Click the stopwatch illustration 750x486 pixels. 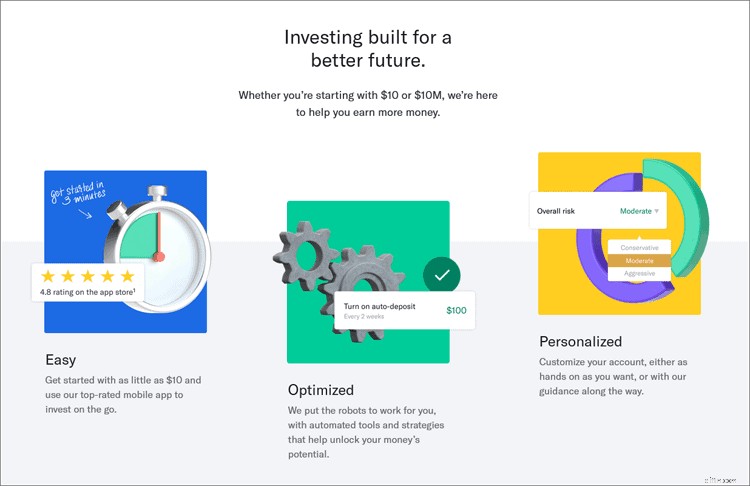[x=158, y=249]
